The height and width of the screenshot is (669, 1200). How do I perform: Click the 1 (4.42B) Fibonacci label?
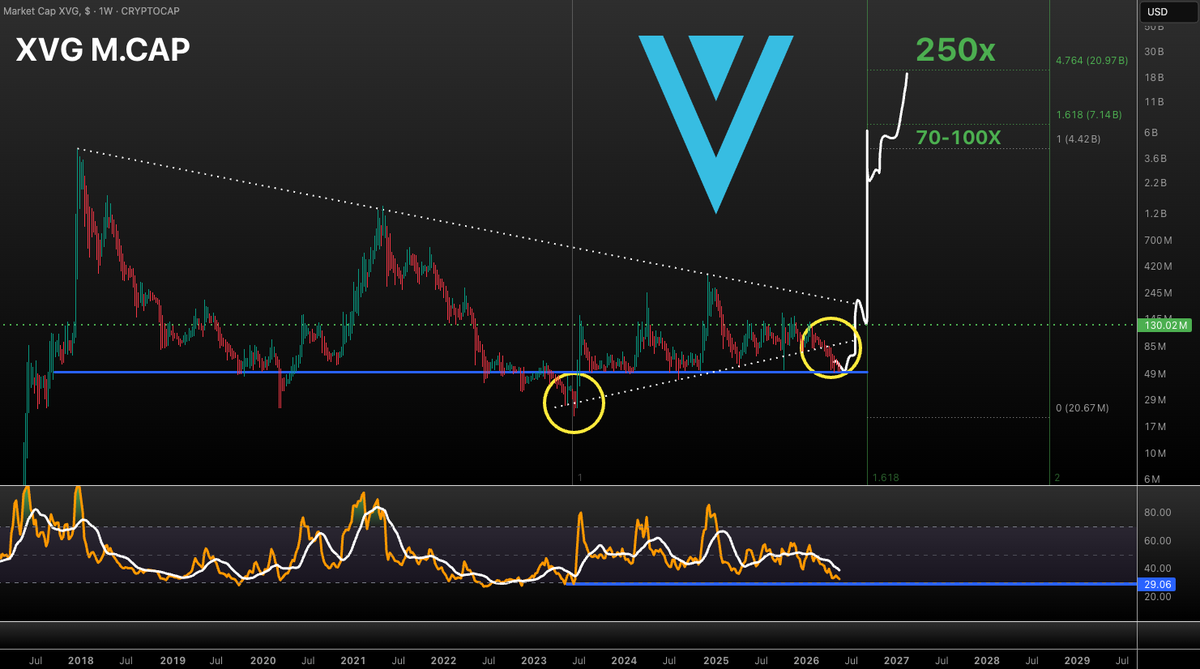[1078, 139]
